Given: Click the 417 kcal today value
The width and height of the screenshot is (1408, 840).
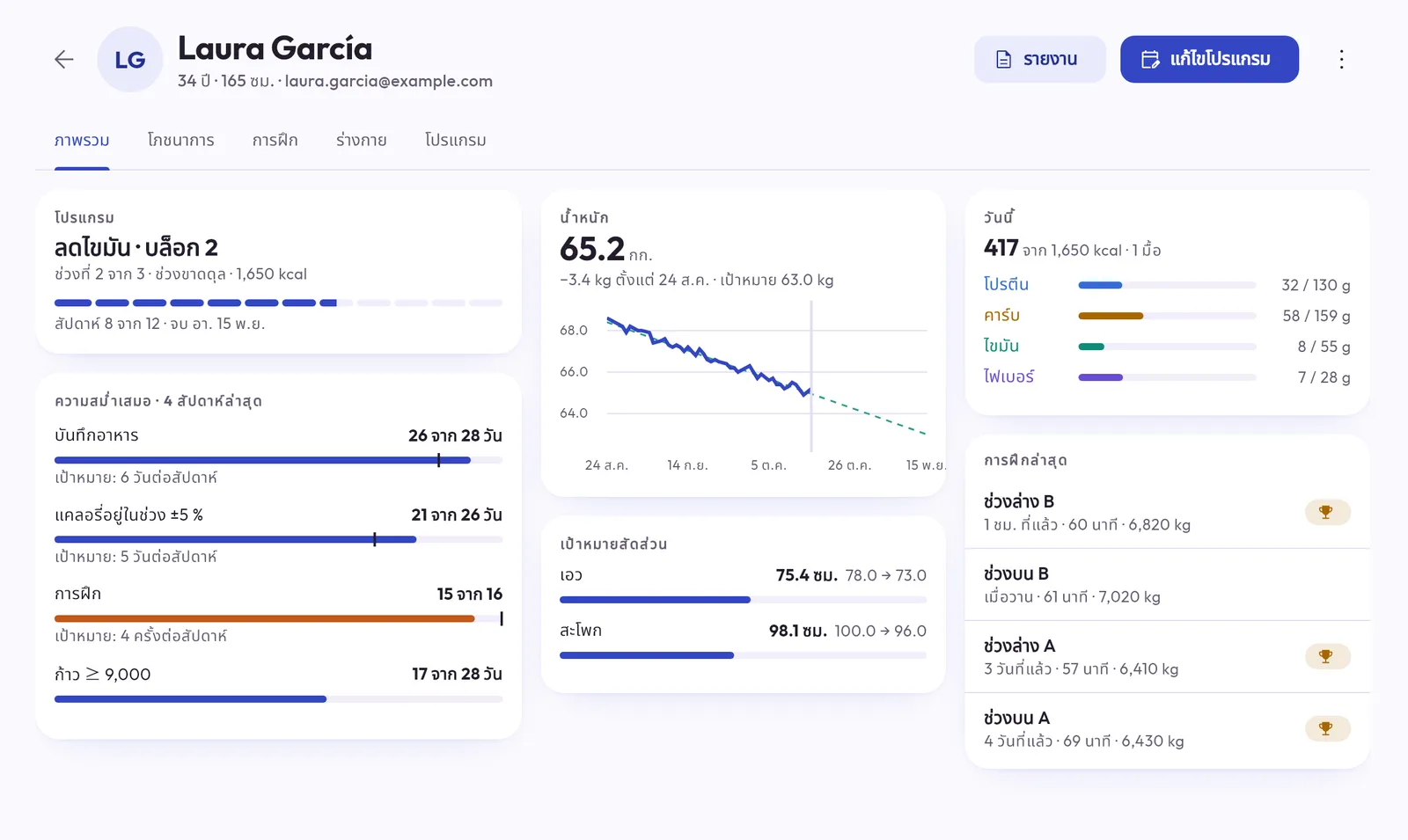Looking at the screenshot, I should coord(1001,248).
